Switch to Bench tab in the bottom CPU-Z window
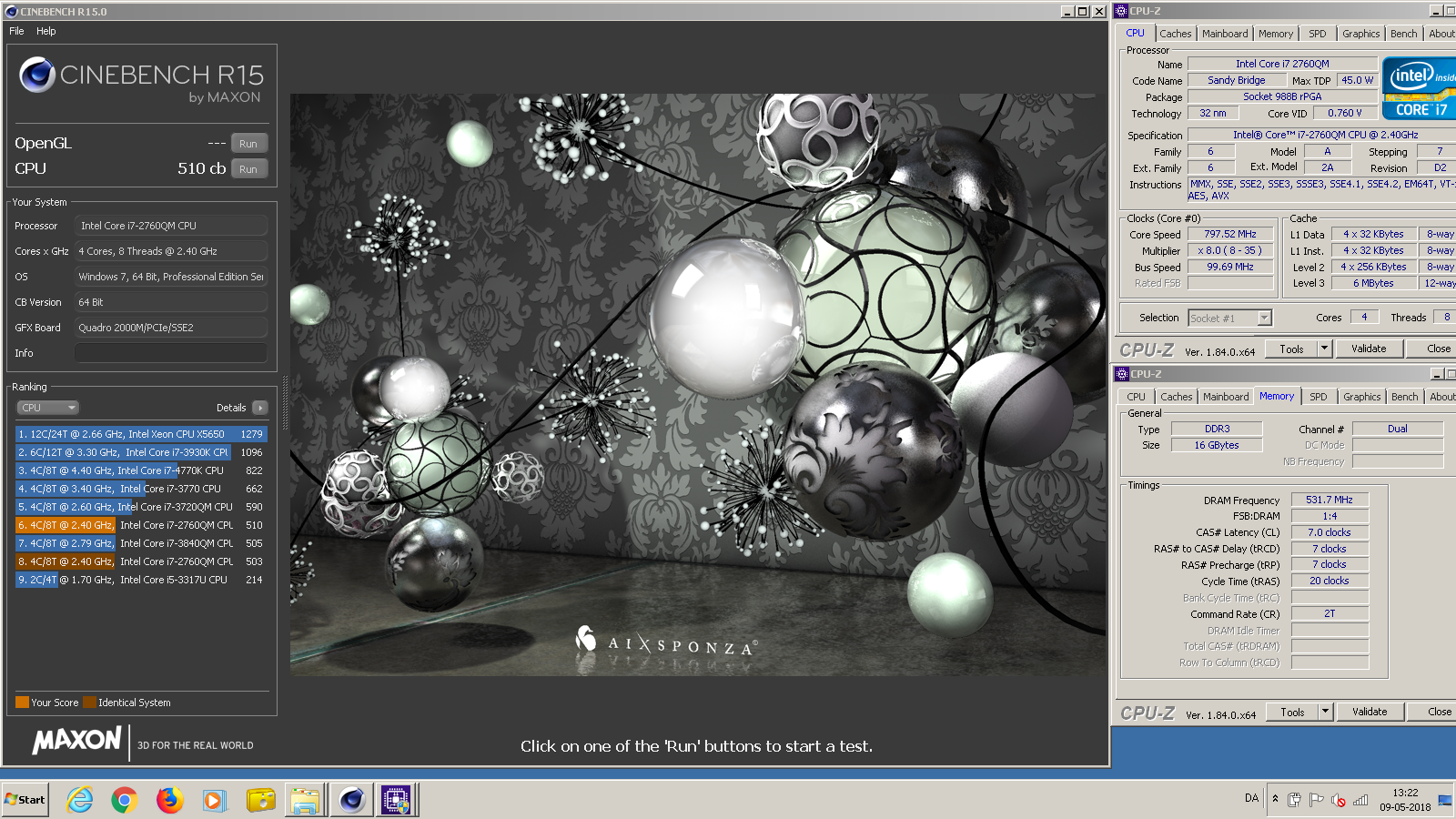 pyautogui.click(x=1405, y=397)
